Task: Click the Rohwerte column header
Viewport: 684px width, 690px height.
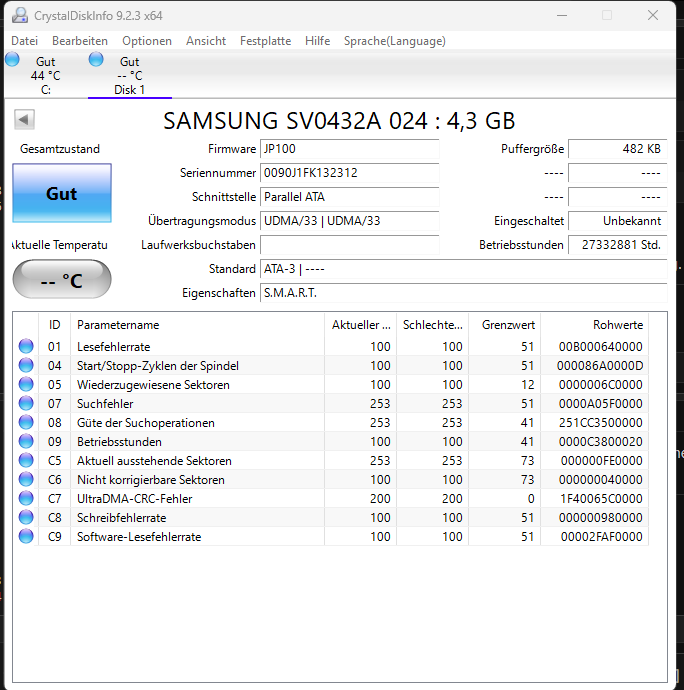Action: coord(594,325)
